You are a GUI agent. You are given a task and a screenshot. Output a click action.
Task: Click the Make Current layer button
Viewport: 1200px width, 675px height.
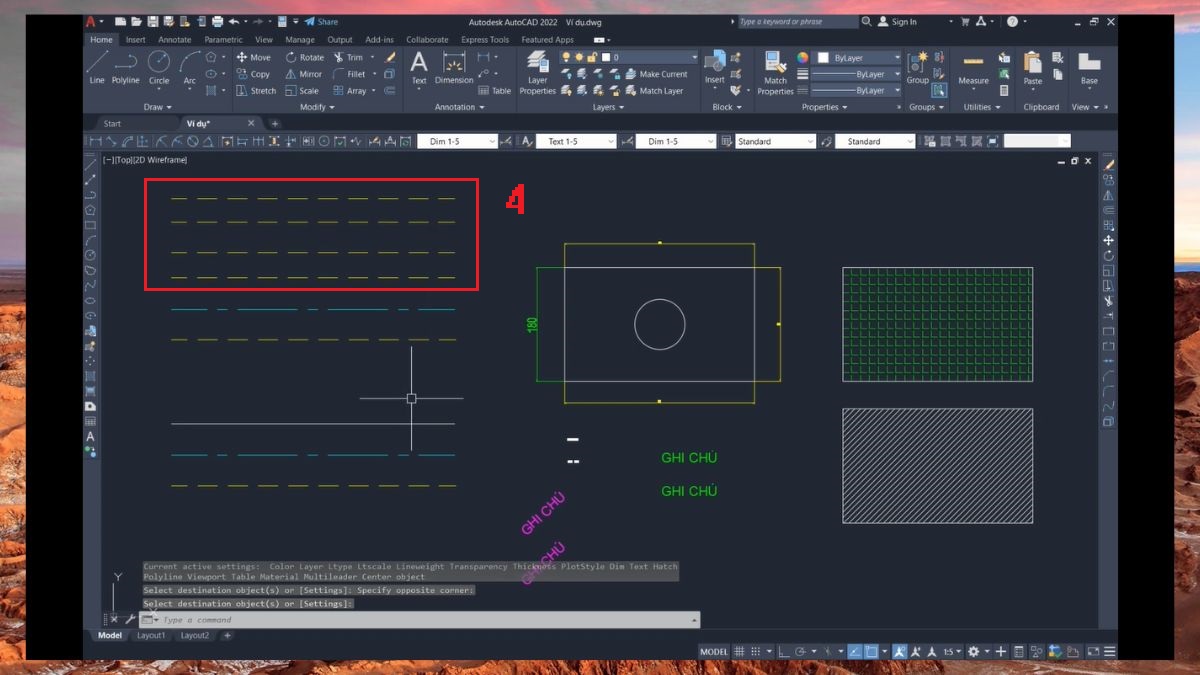656,74
